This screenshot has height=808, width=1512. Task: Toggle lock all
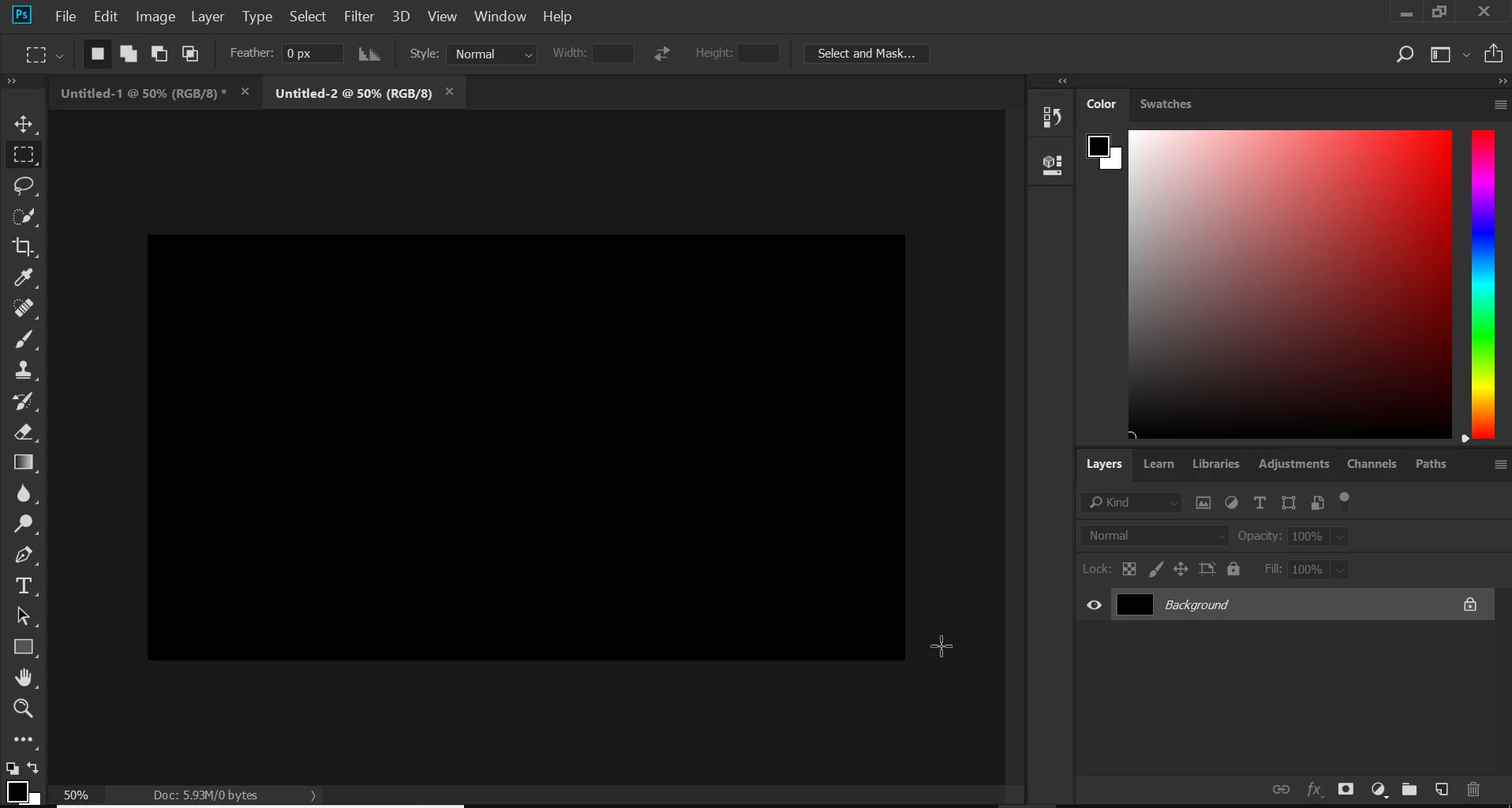(x=1235, y=570)
